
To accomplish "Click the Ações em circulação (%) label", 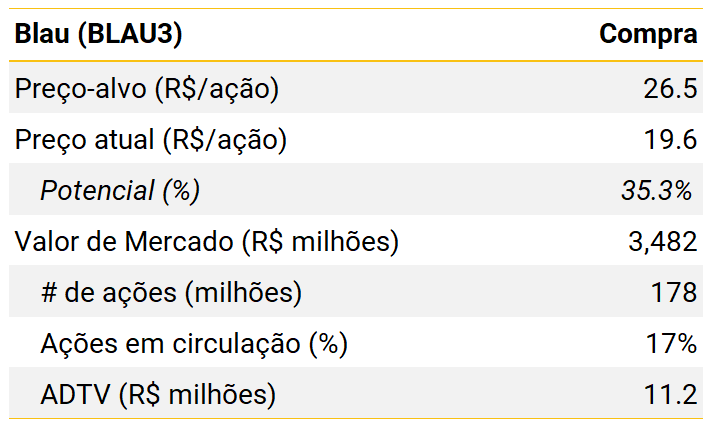I will point(194,343).
